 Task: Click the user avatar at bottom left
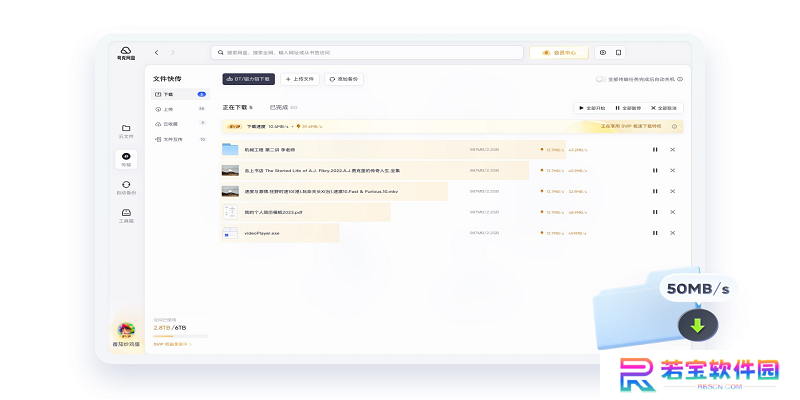click(x=126, y=330)
